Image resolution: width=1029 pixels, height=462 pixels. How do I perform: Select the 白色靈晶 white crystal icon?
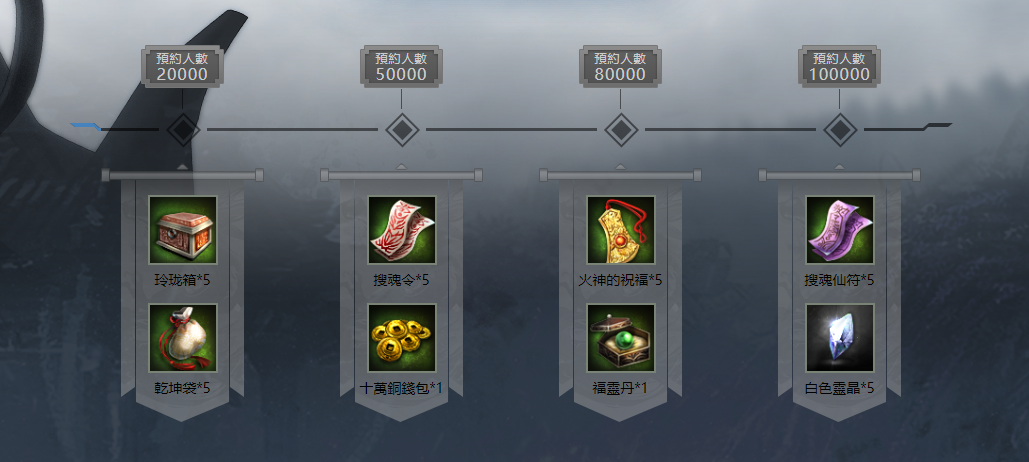click(839, 337)
